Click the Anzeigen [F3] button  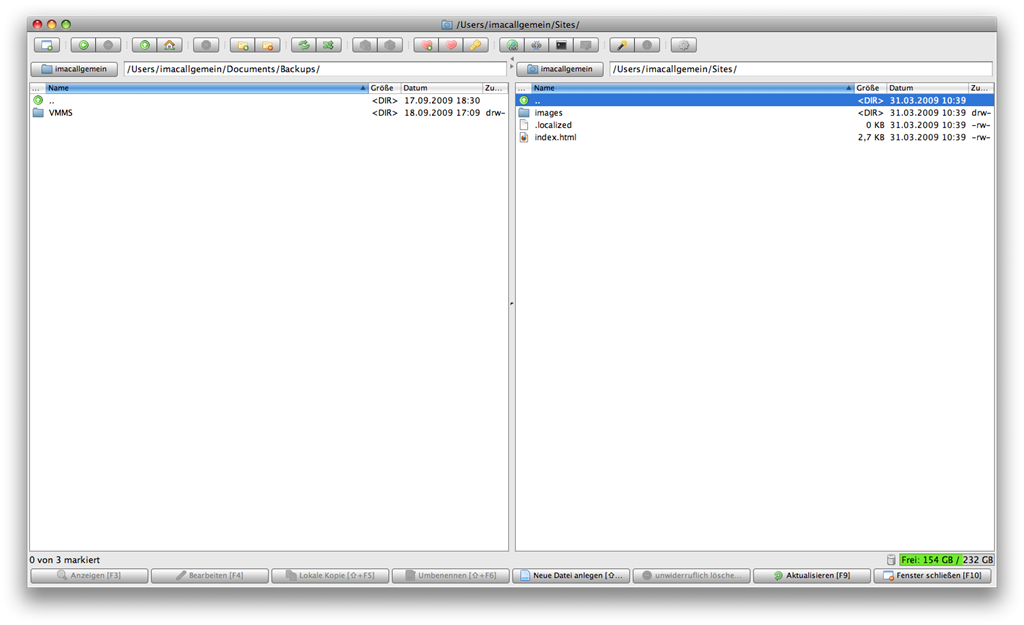point(89,575)
